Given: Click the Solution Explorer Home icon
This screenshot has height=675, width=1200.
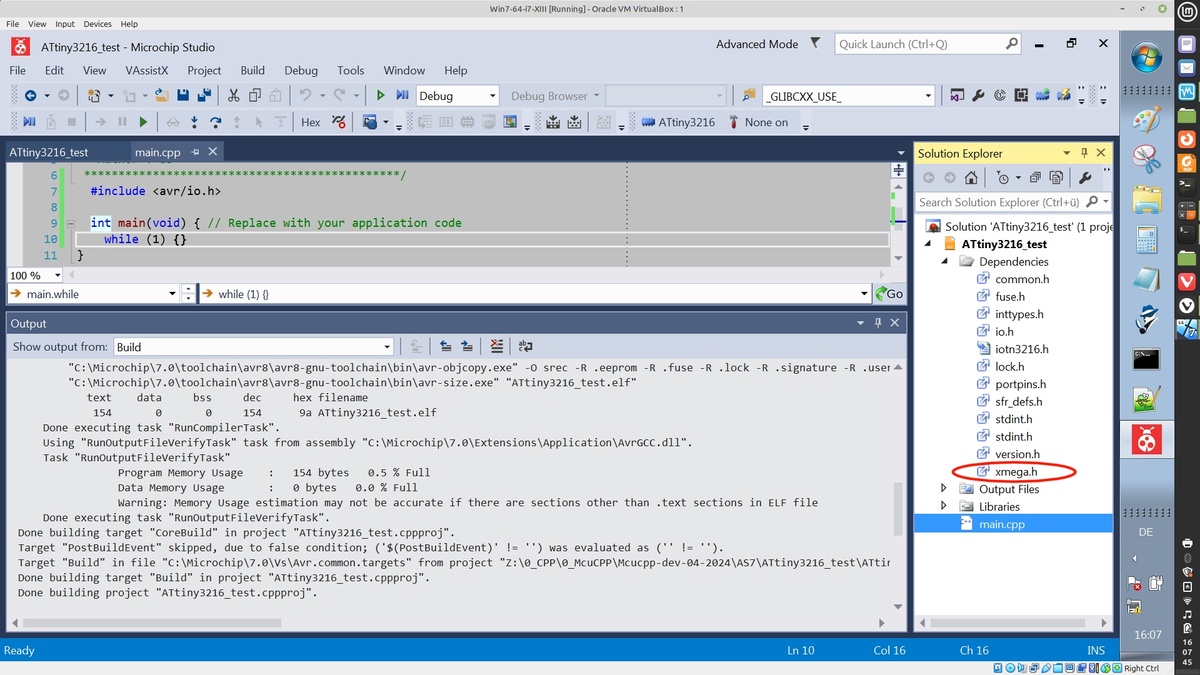Looking at the screenshot, I should click(x=971, y=178).
